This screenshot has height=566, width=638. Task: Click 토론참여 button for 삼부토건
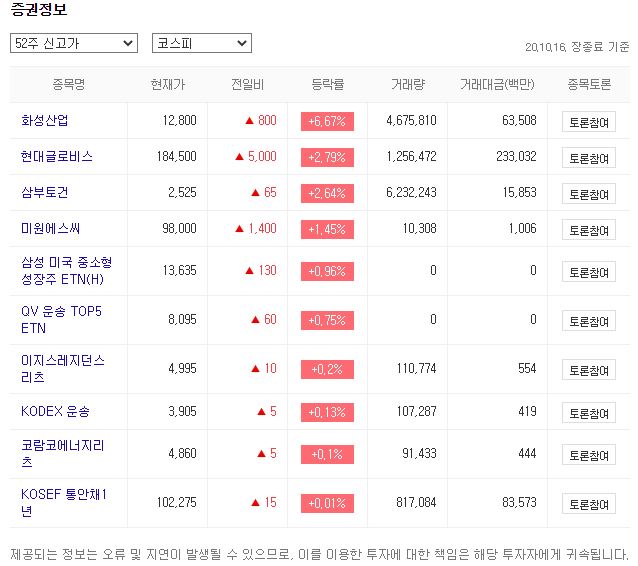click(589, 193)
